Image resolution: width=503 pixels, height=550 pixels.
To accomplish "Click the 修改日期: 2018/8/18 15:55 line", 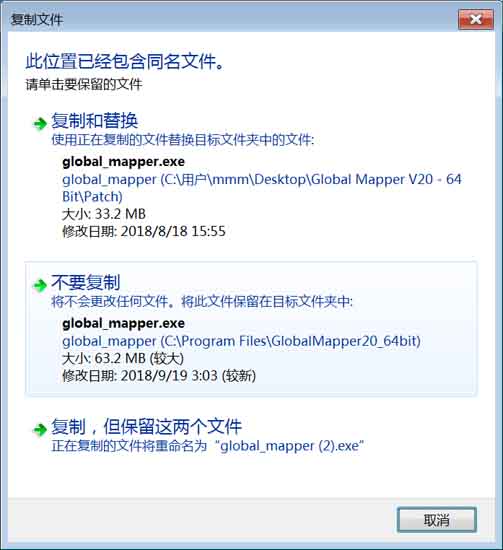I will [x=144, y=232].
